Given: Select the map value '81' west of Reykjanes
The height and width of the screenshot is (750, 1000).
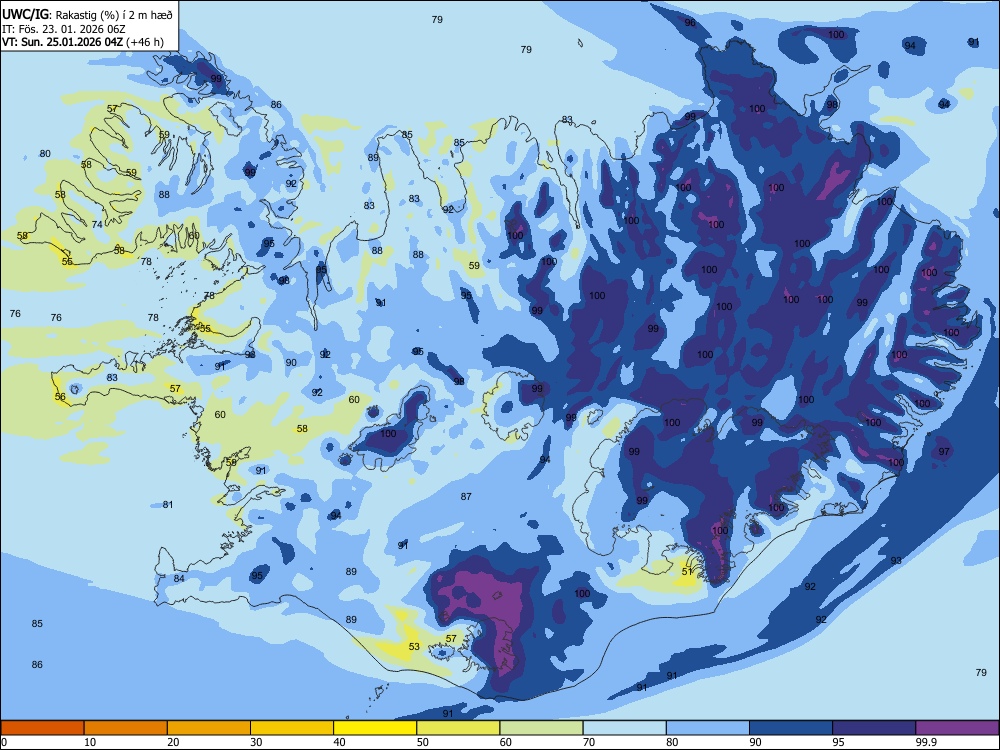Looking at the screenshot, I should coord(168,504).
